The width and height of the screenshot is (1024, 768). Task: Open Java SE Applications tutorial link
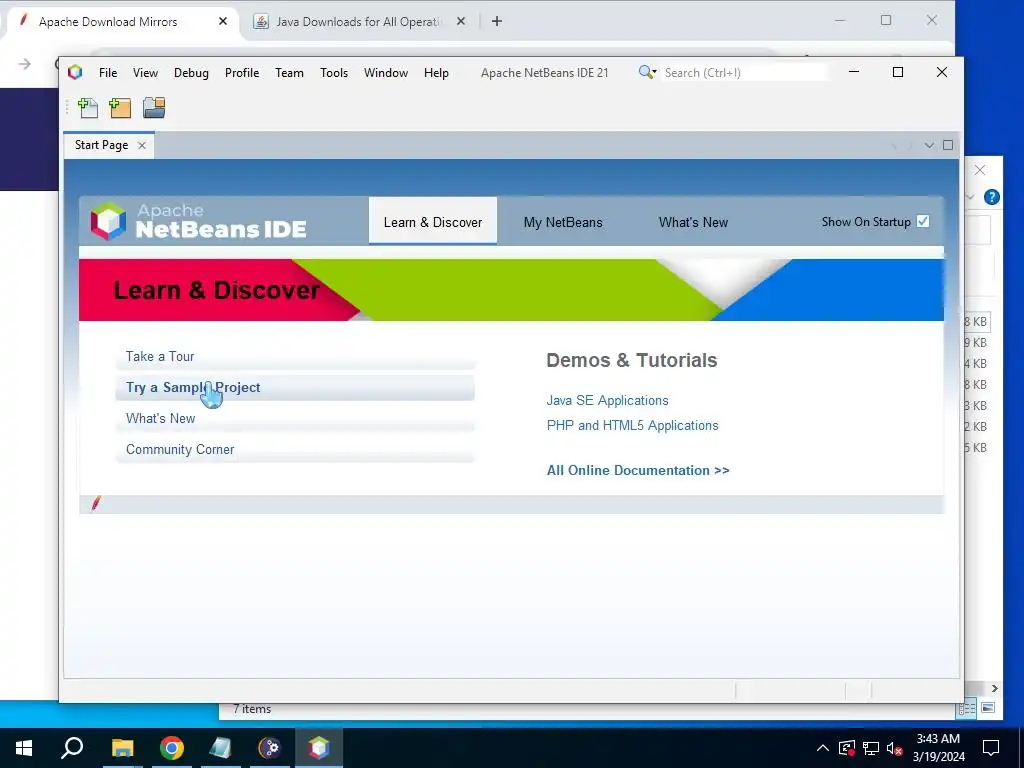607,400
